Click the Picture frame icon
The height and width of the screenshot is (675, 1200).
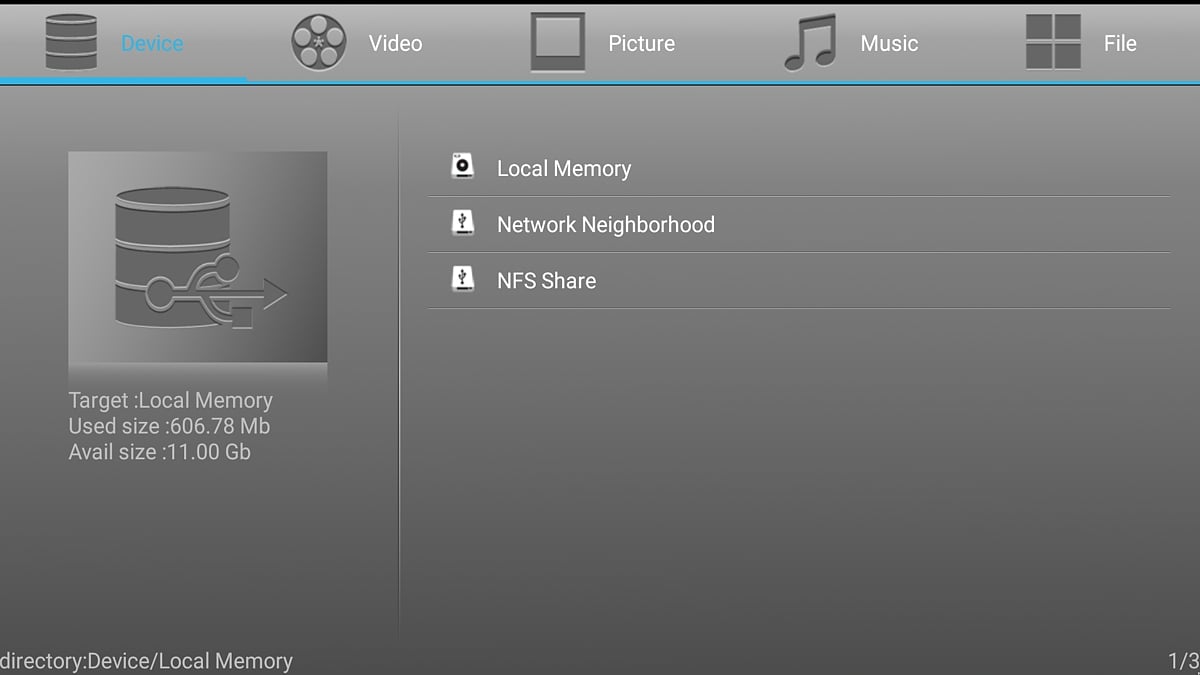point(557,43)
